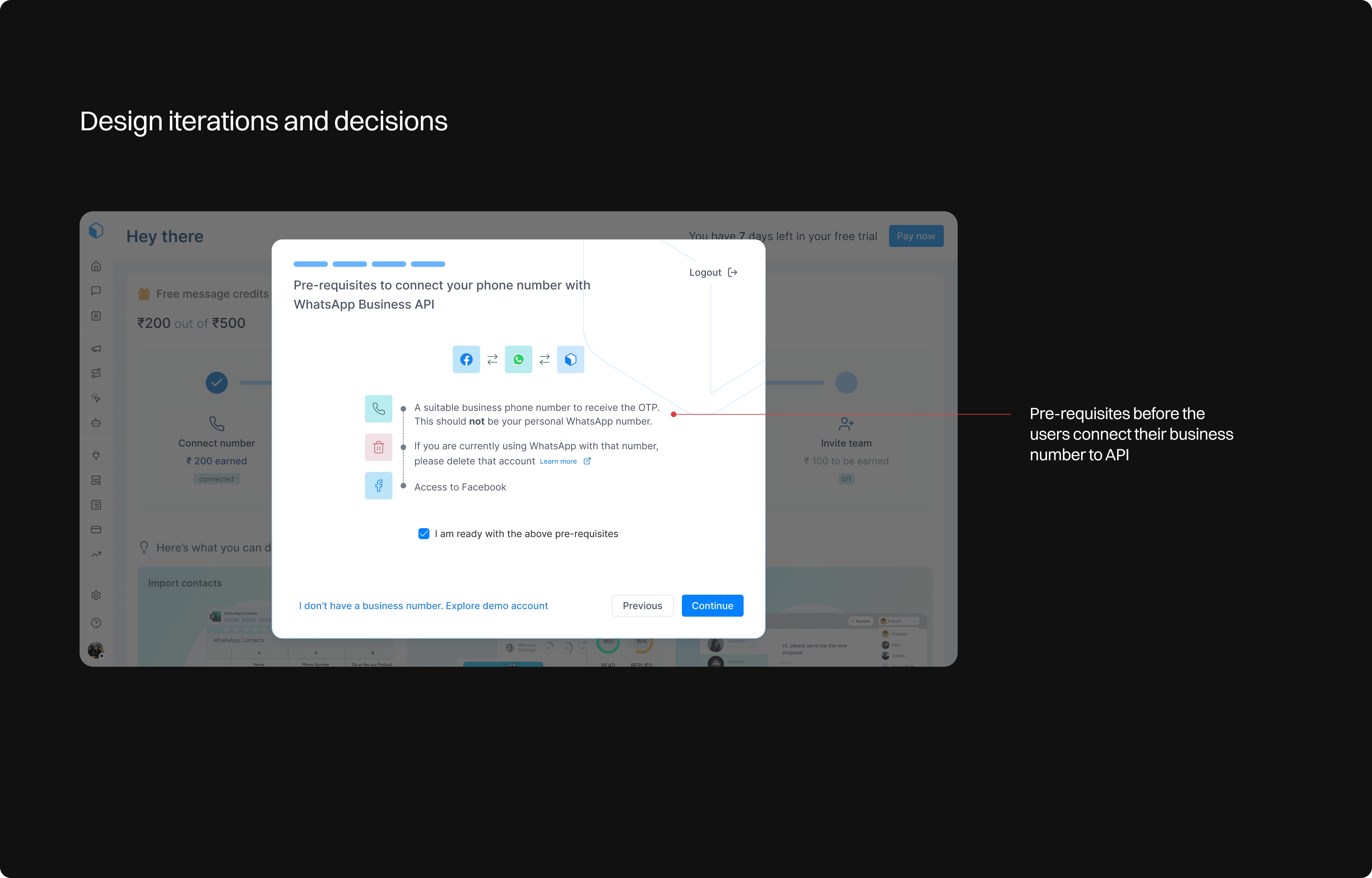
Task: Click the Continue button
Action: [x=712, y=605]
